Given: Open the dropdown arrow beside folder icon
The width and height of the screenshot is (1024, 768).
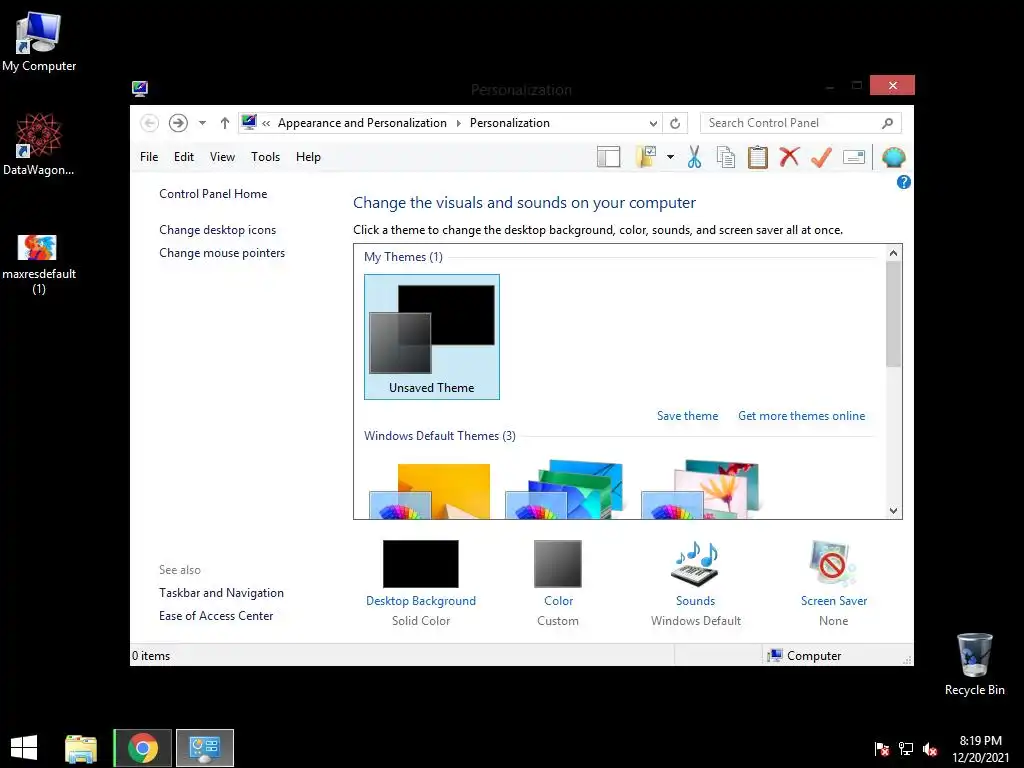Looking at the screenshot, I should pyautogui.click(x=670, y=157).
